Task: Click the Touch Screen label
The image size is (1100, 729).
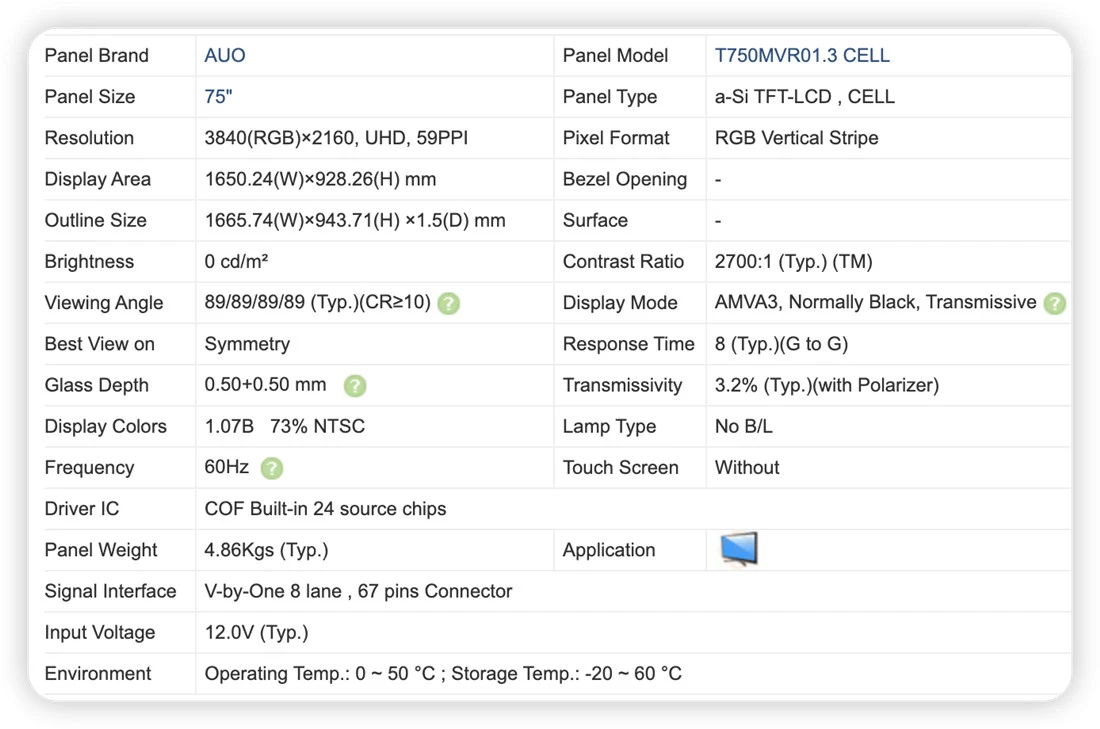Action: [x=619, y=468]
